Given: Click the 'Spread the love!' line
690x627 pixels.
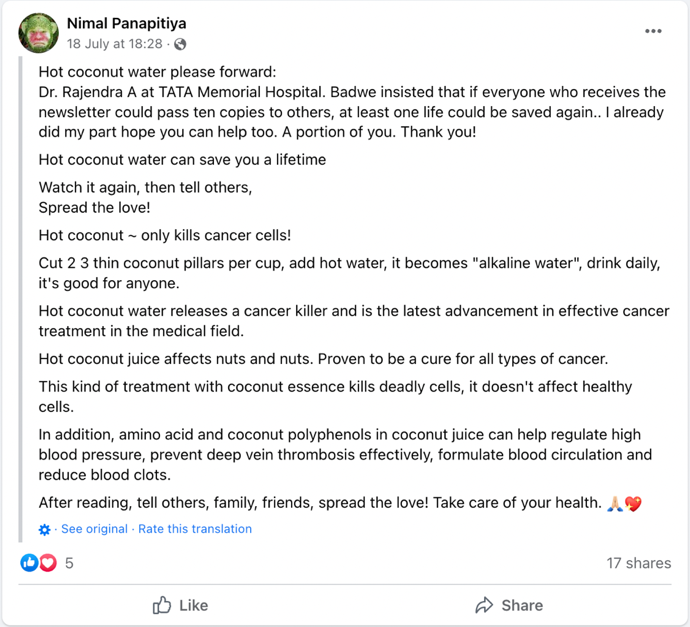Looking at the screenshot, I should 94,208.
